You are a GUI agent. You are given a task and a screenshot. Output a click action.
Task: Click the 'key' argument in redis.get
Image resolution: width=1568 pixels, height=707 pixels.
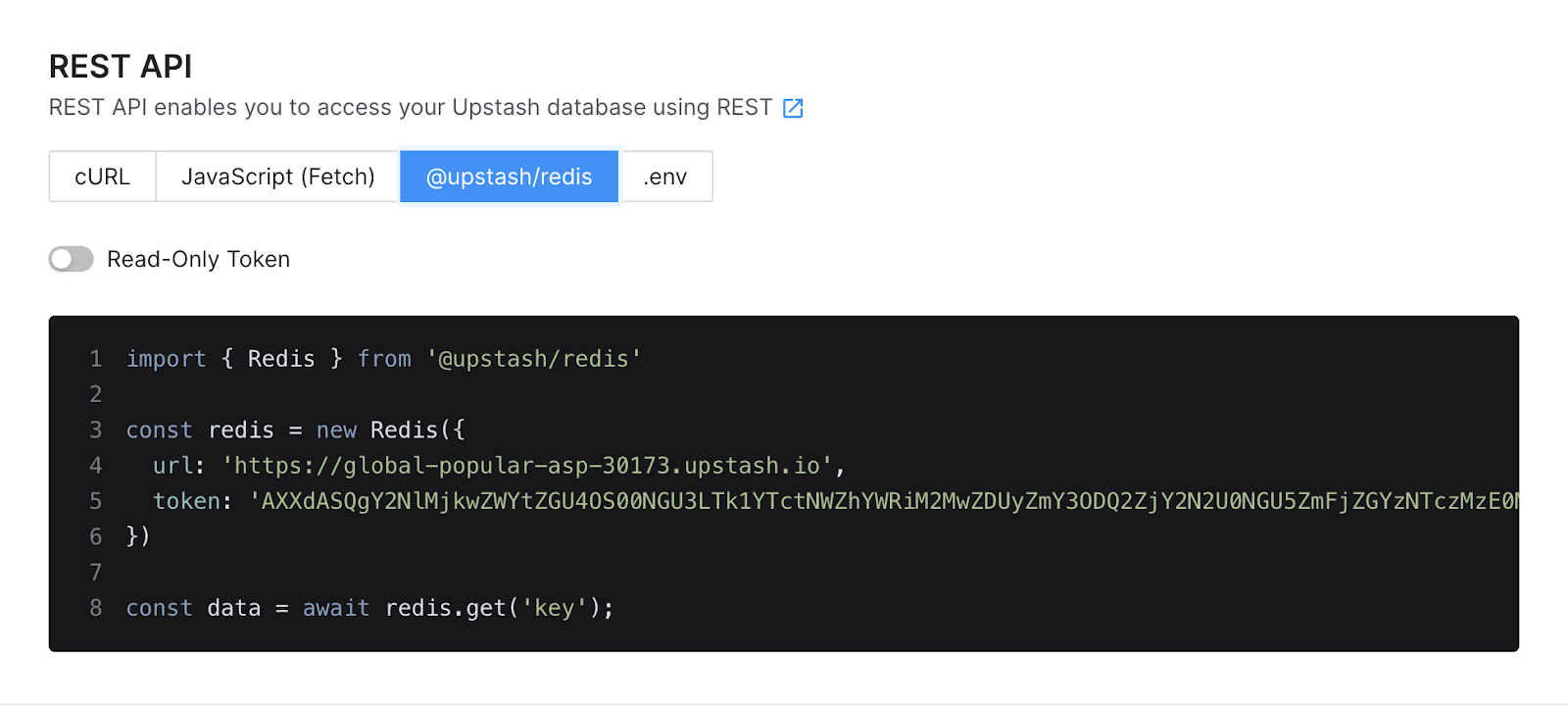point(554,608)
